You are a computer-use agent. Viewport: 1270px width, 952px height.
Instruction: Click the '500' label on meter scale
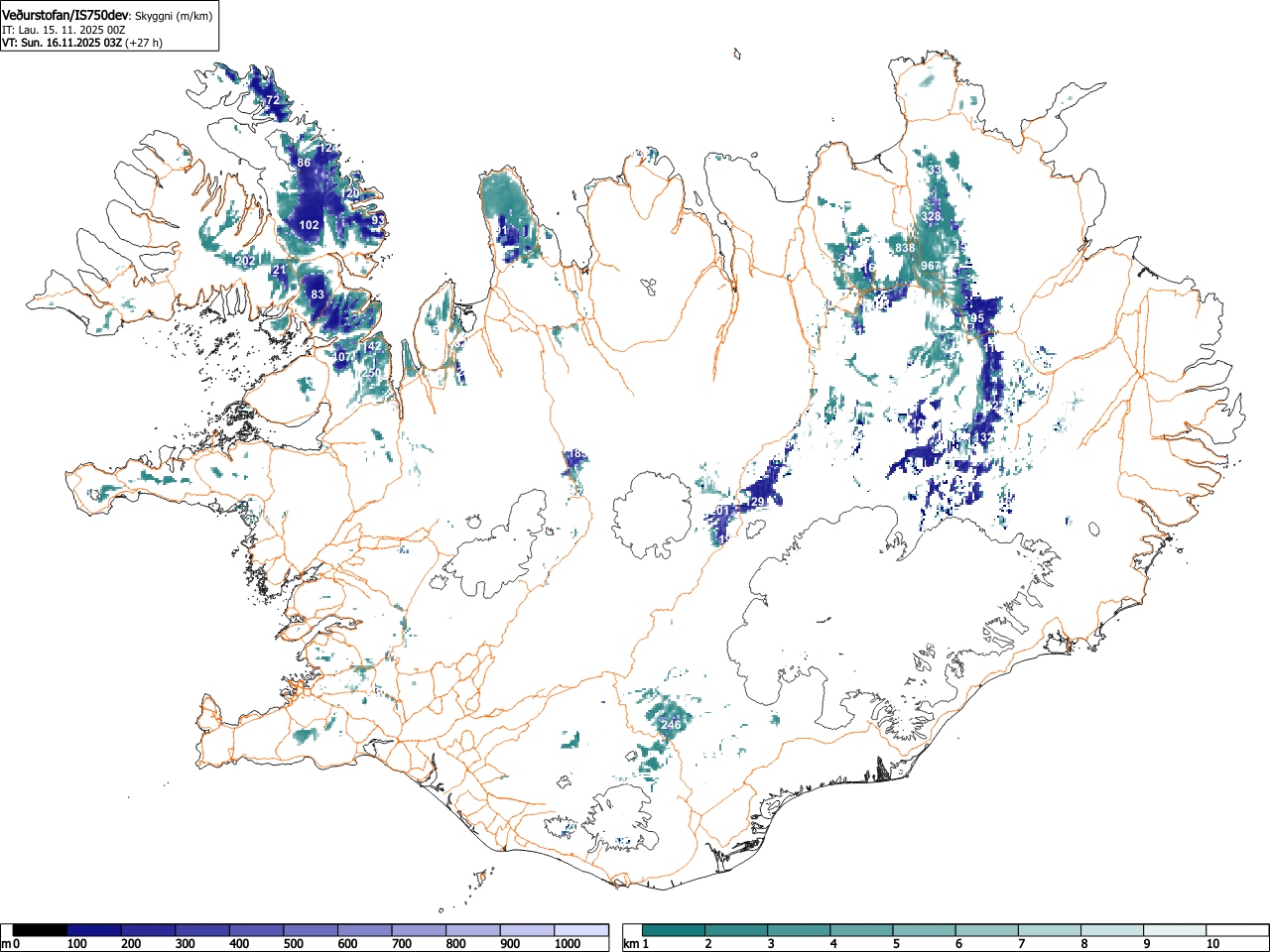click(x=293, y=944)
